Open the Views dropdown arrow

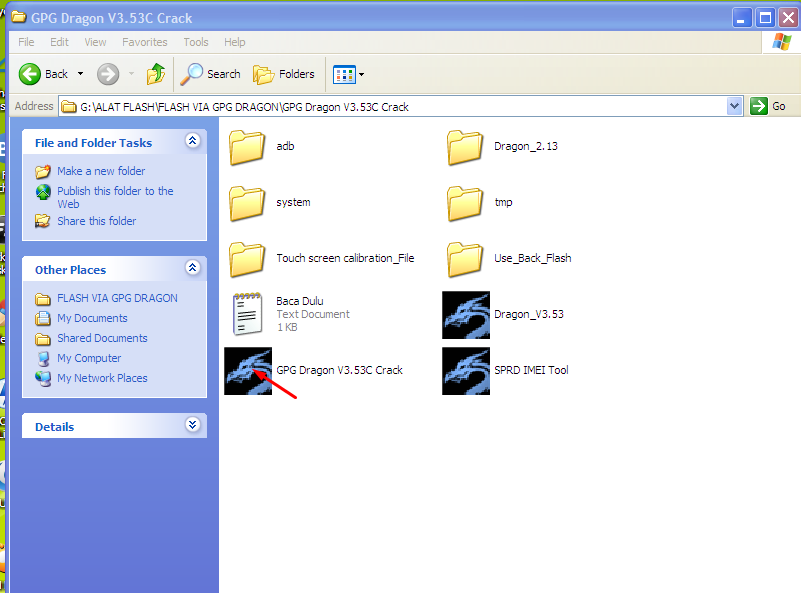click(362, 75)
